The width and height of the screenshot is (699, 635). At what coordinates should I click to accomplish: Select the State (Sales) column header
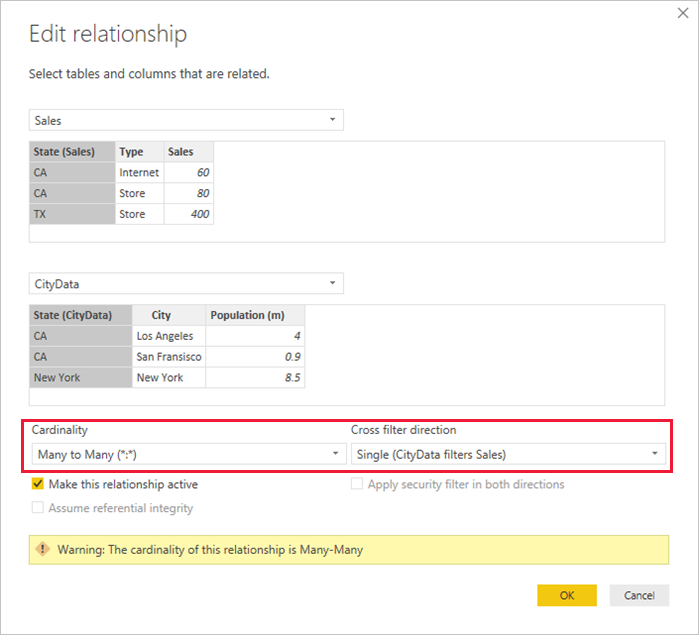point(72,152)
